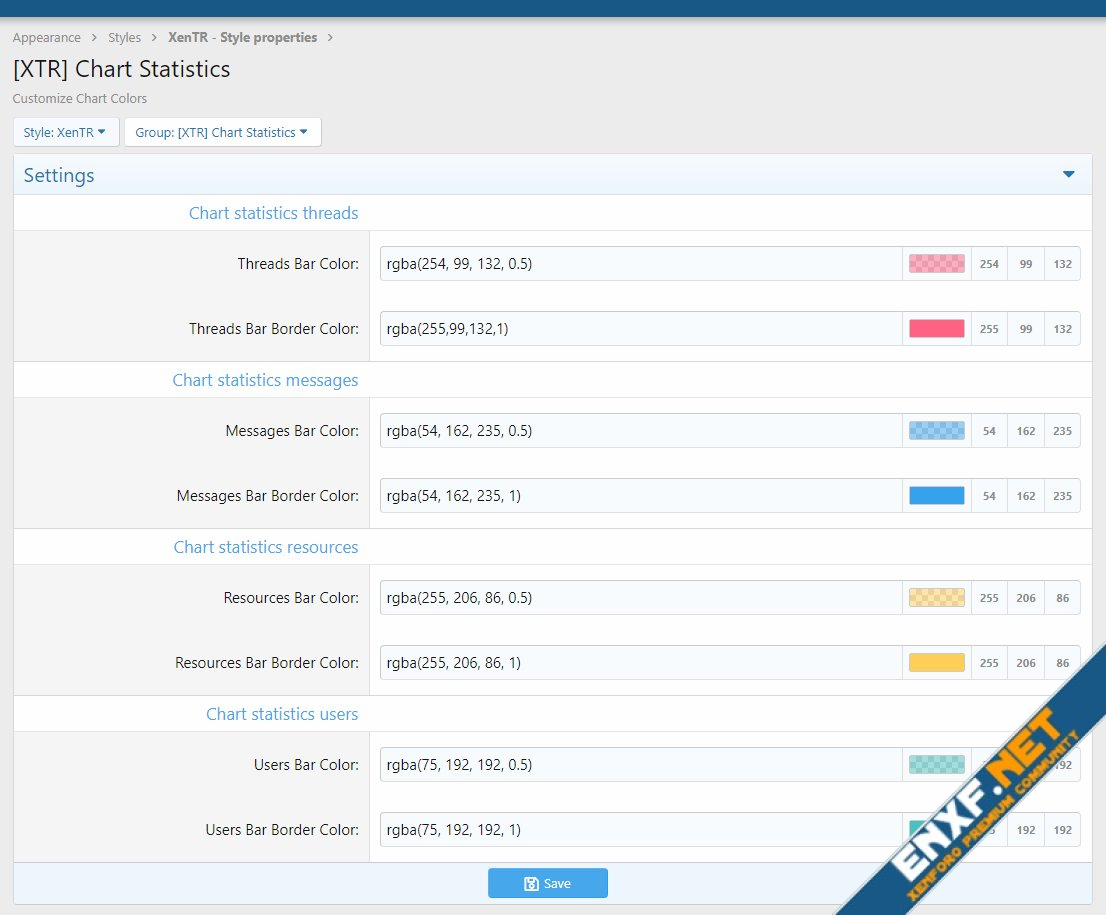
Task: Click red value 254 of Threads Bar Color
Action: pos(989,264)
